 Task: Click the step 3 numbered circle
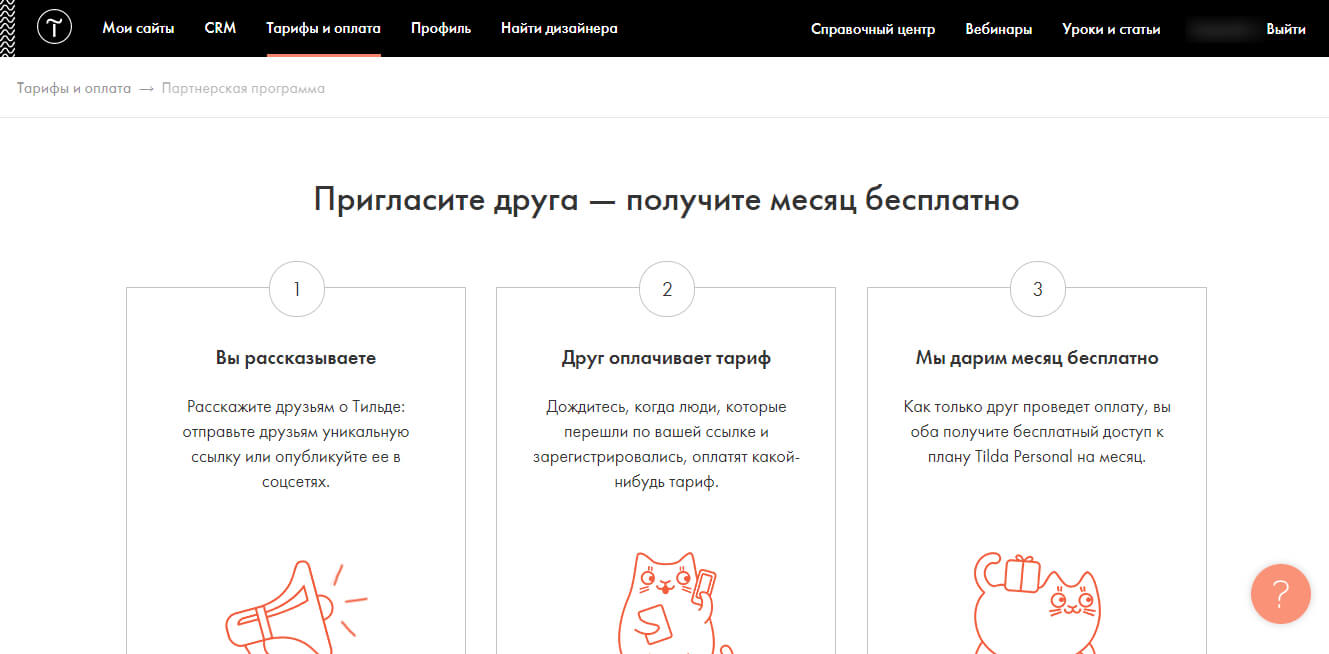[1037, 289]
